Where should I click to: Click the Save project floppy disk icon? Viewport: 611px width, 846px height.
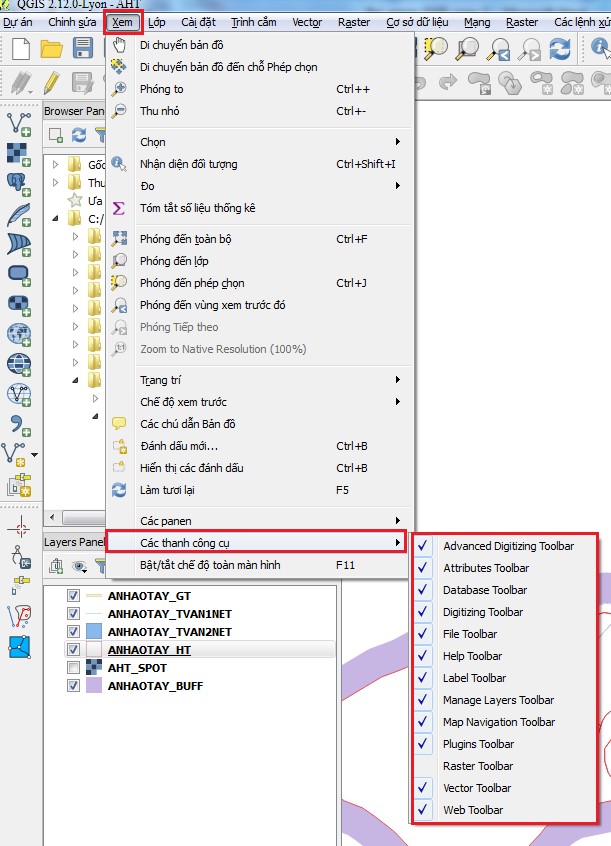point(83,49)
